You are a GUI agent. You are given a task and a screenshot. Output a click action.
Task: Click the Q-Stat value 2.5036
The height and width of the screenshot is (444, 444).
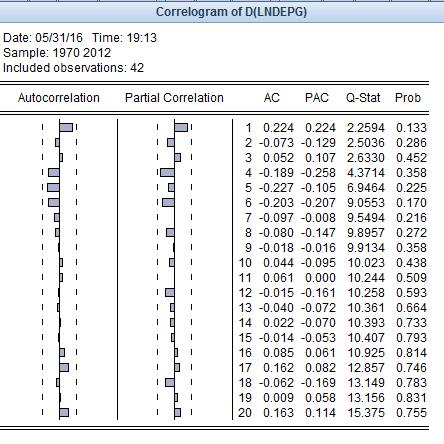(x=366, y=143)
